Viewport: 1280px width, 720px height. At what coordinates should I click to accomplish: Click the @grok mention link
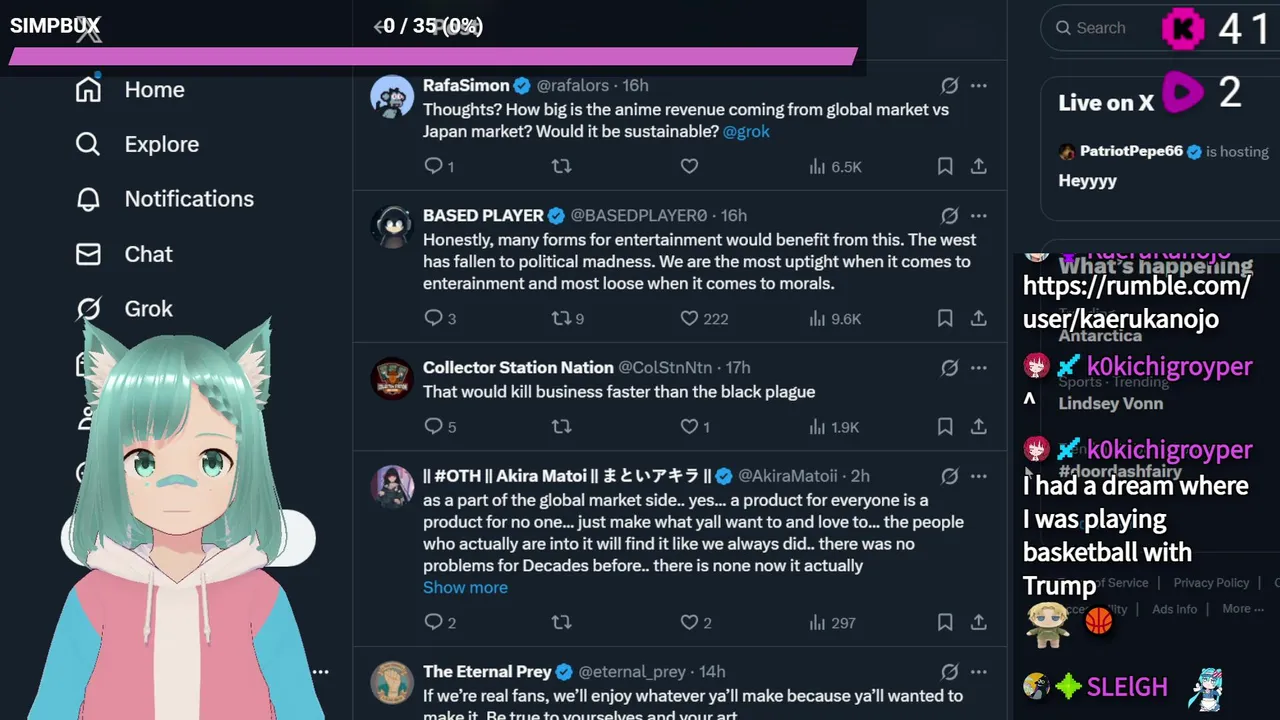[x=746, y=131]
